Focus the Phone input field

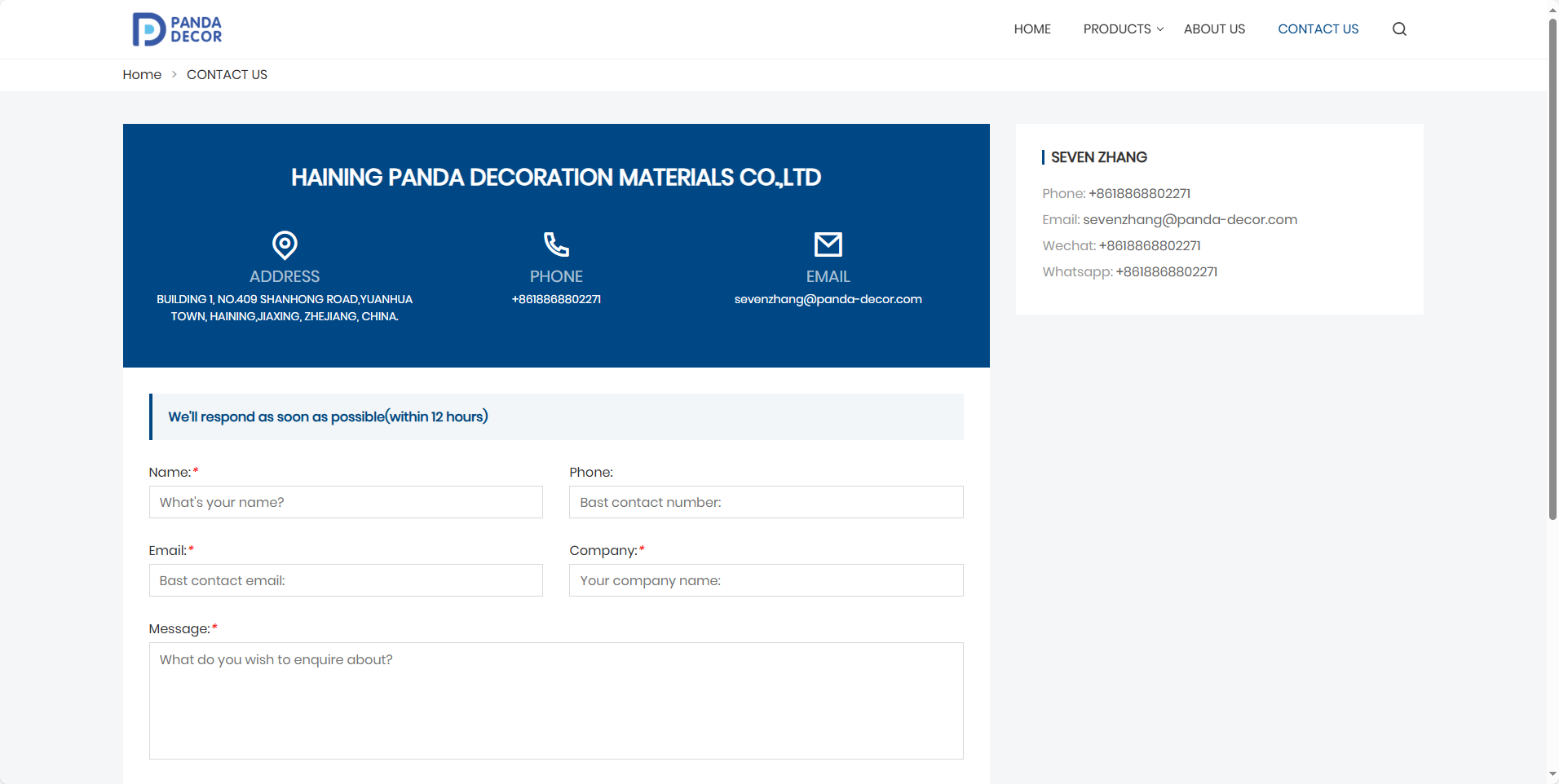(x=766, y=502)
